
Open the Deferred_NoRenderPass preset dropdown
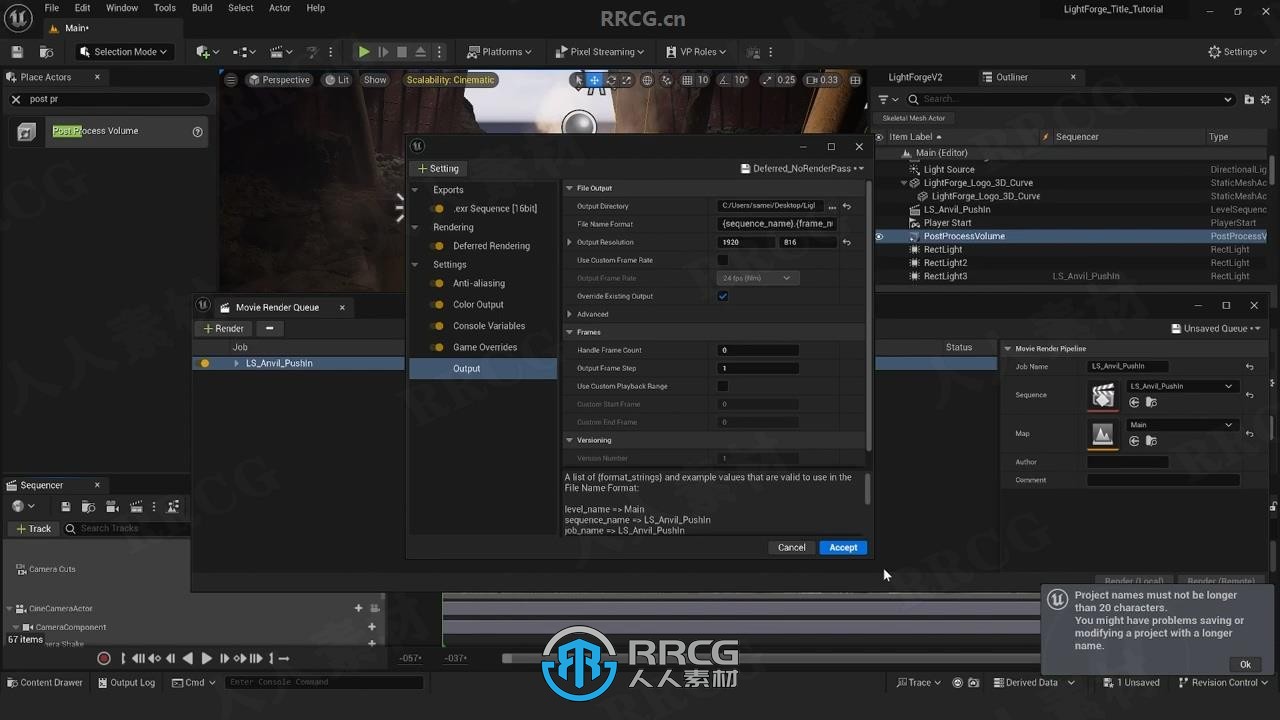click(802, 169)
